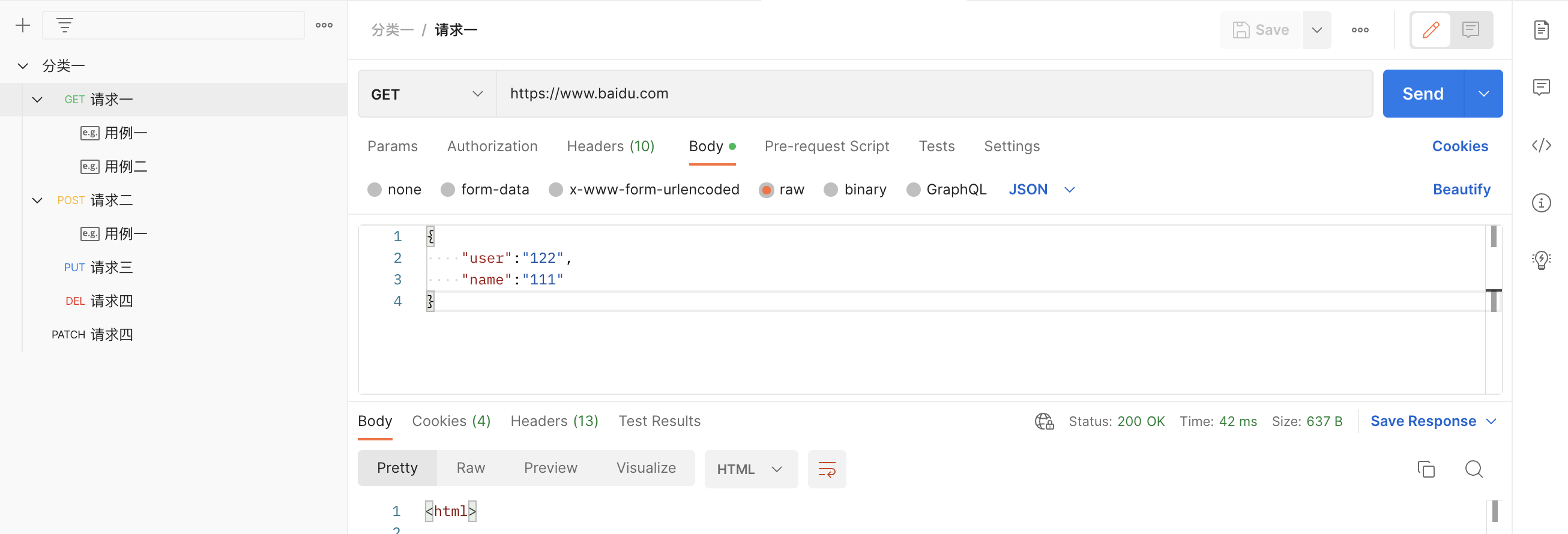Open the code snippet panel icon
This screenshot has height=534, width=1568.
click(1540, 145)
